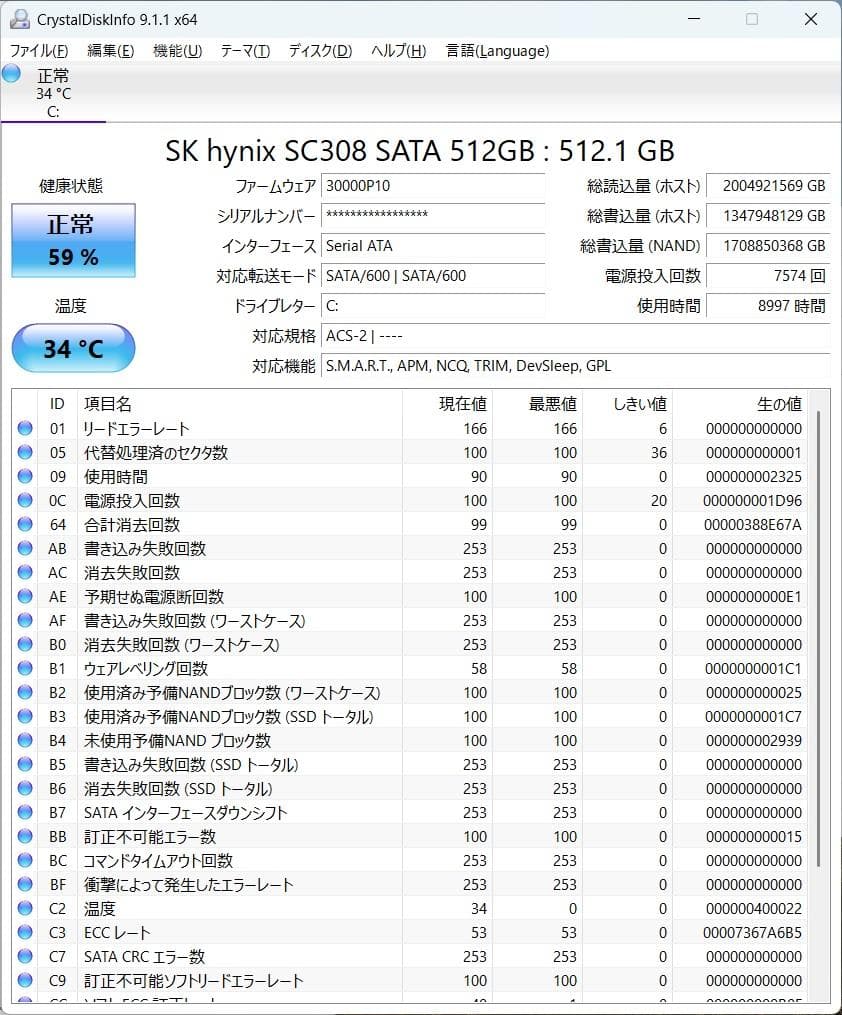Viewport: 842px width, 1015px height.
Task: Click the status orb of row AB 書き込み失敗回数
Action: click(x=25, y=548)
